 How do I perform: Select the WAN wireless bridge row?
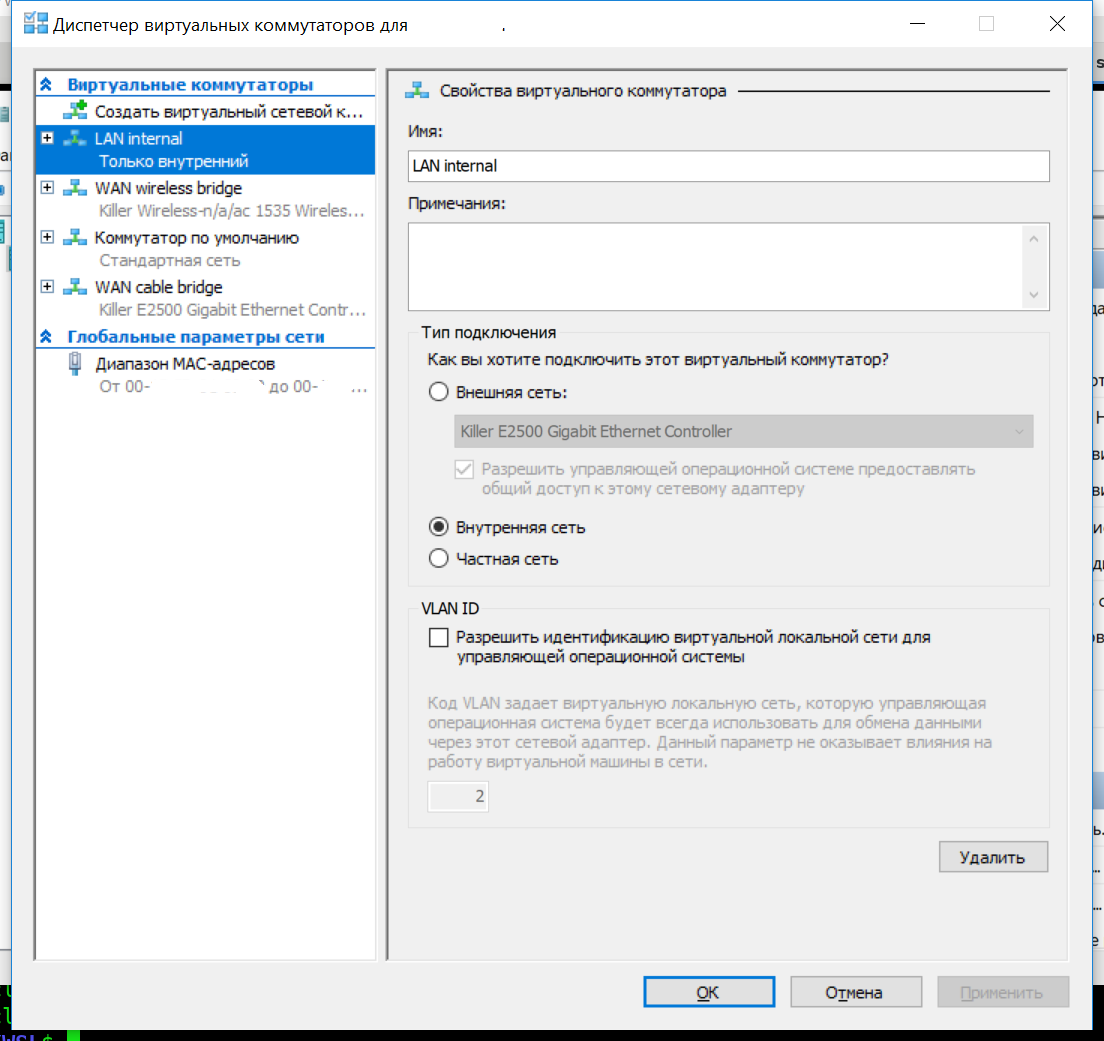point(206,198)
